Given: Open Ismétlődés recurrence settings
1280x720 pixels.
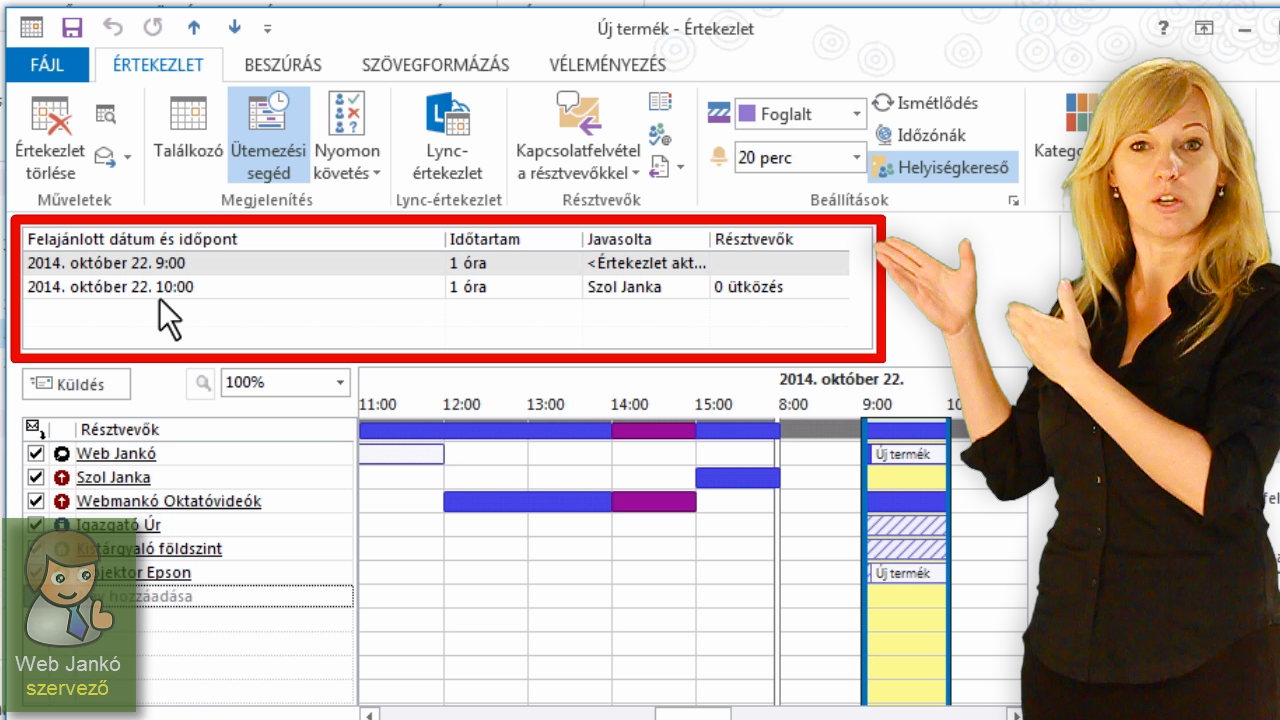Looking at the screenshot, I should [926, 103].
